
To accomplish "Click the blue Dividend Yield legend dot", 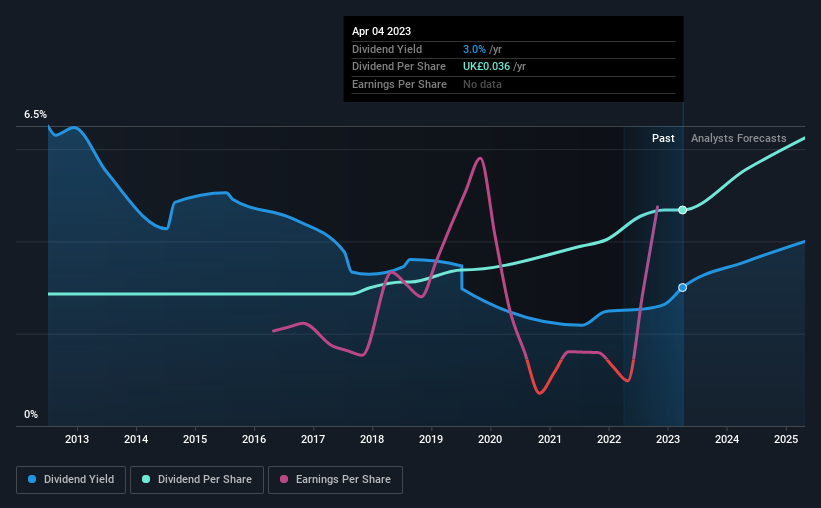I will pyautogui.click(x=32, y=479).
